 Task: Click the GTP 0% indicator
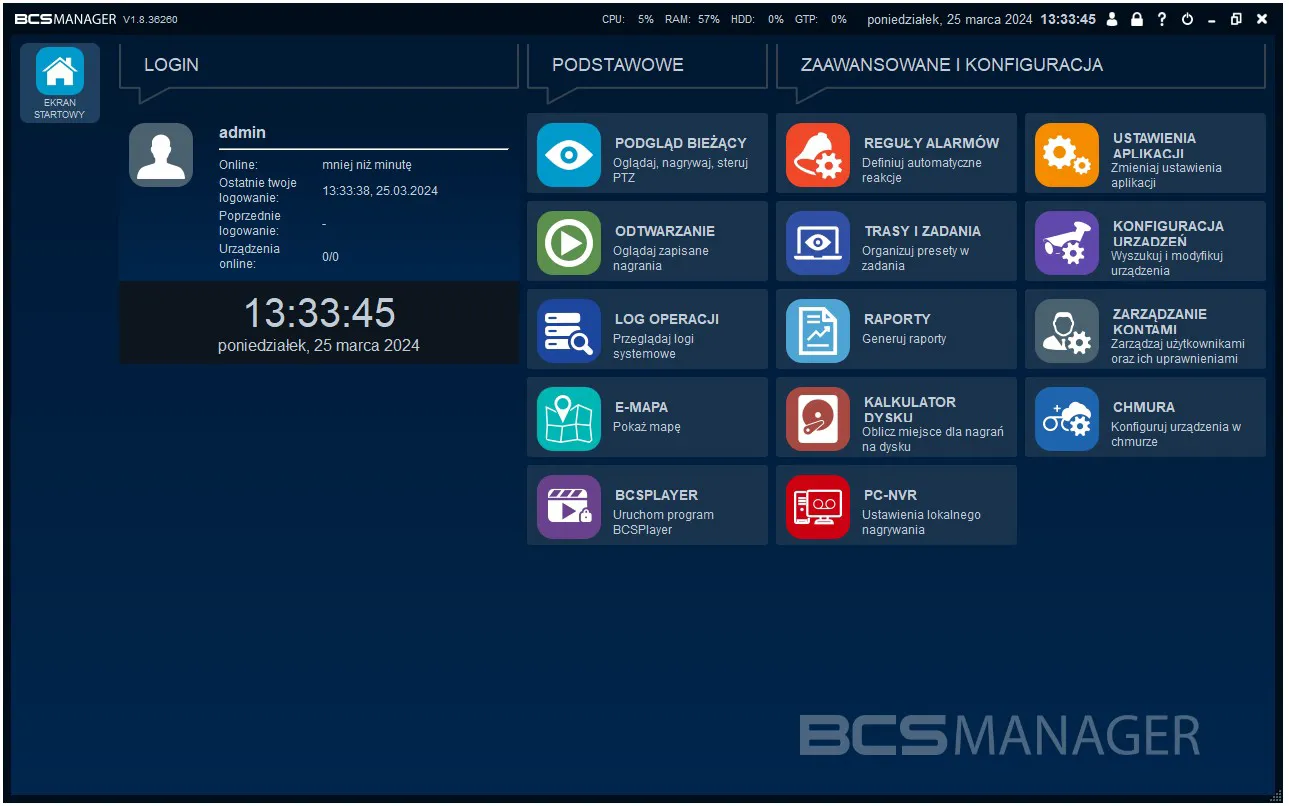[820, 19]
